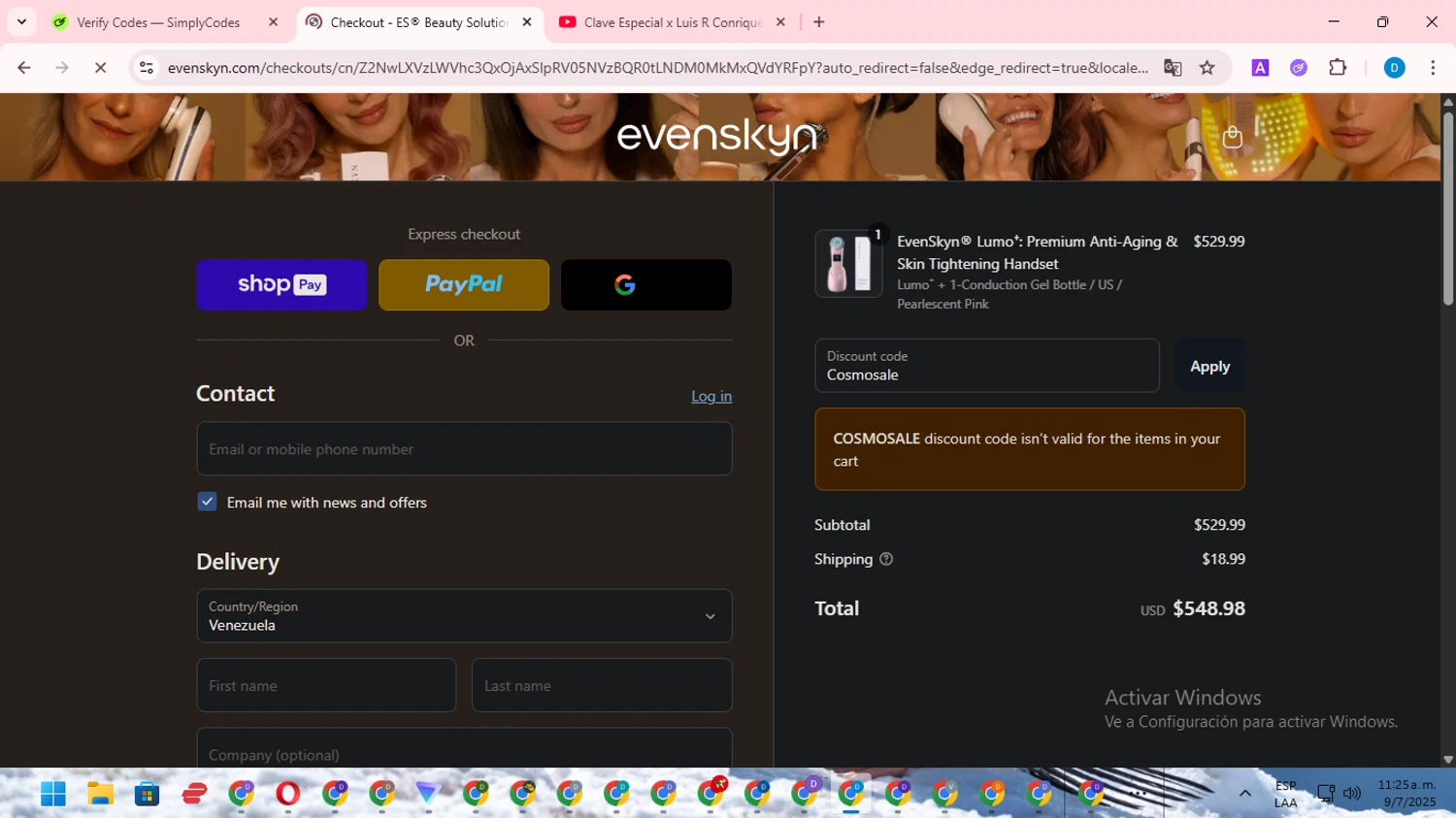Viewport: 1456px width, 818px height.
Task: Click the scrollbar down arrow
Action: pyautogui.click(x=1447, y=760)
